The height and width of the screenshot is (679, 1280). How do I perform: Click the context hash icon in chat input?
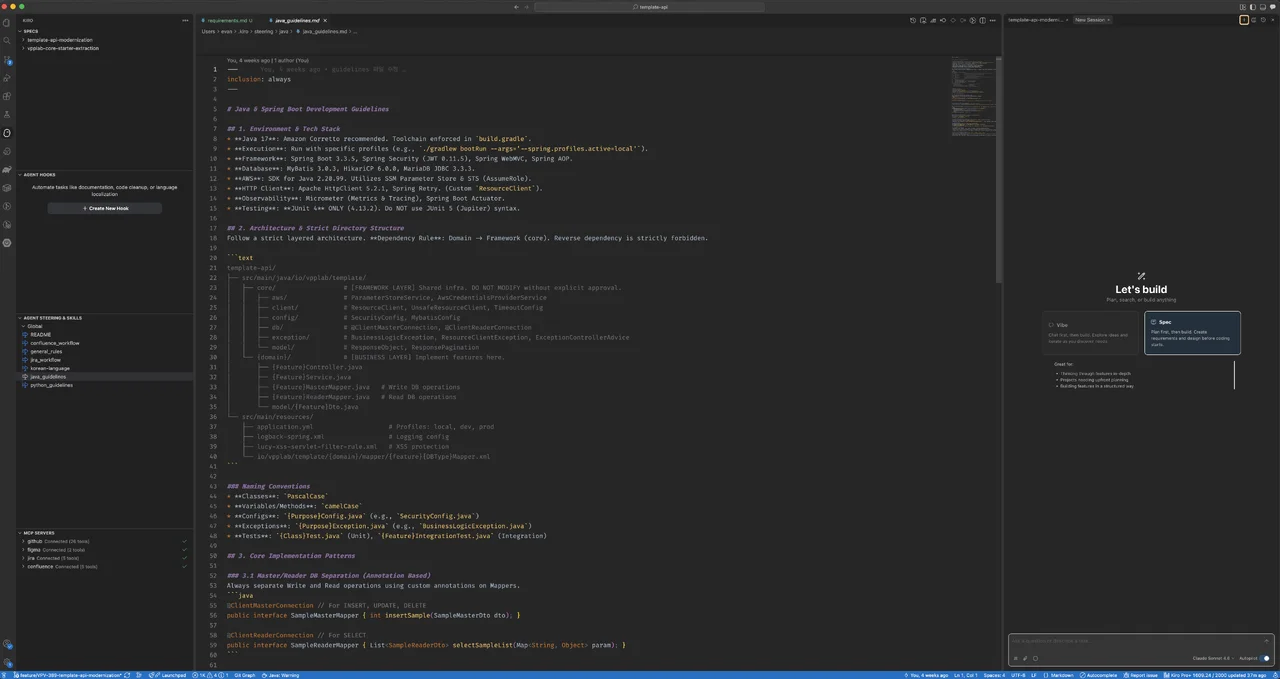pos(1016,658)
